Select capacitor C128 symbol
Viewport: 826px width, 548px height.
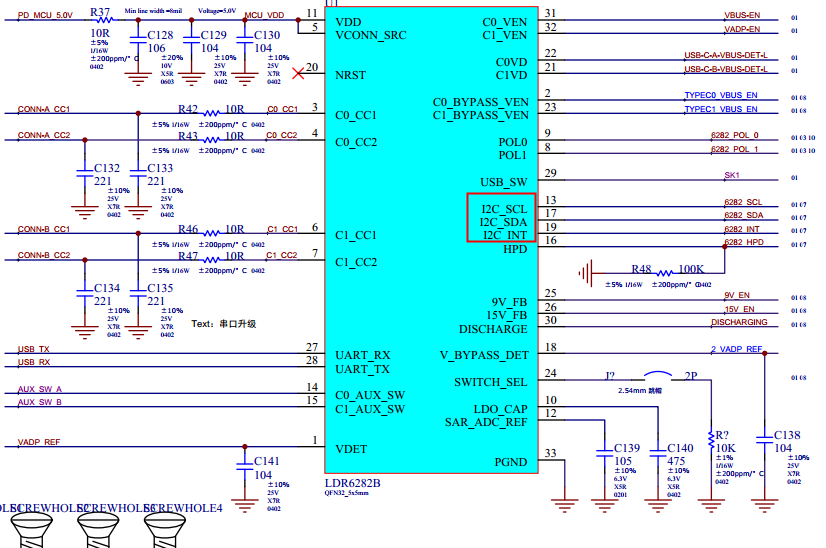coord(137,47)
